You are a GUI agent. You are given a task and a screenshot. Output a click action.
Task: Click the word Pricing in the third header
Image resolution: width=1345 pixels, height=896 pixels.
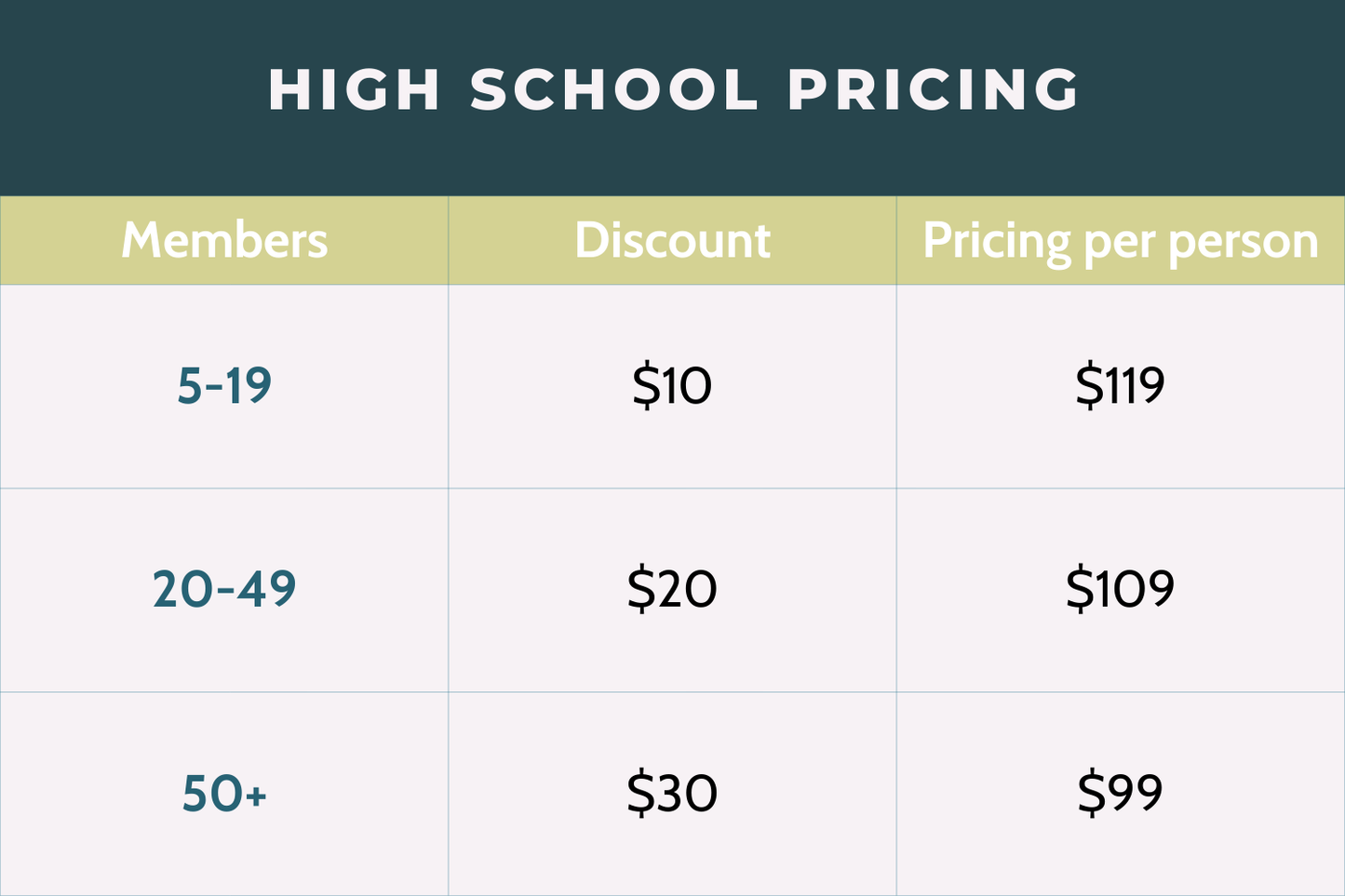(996, 242)
